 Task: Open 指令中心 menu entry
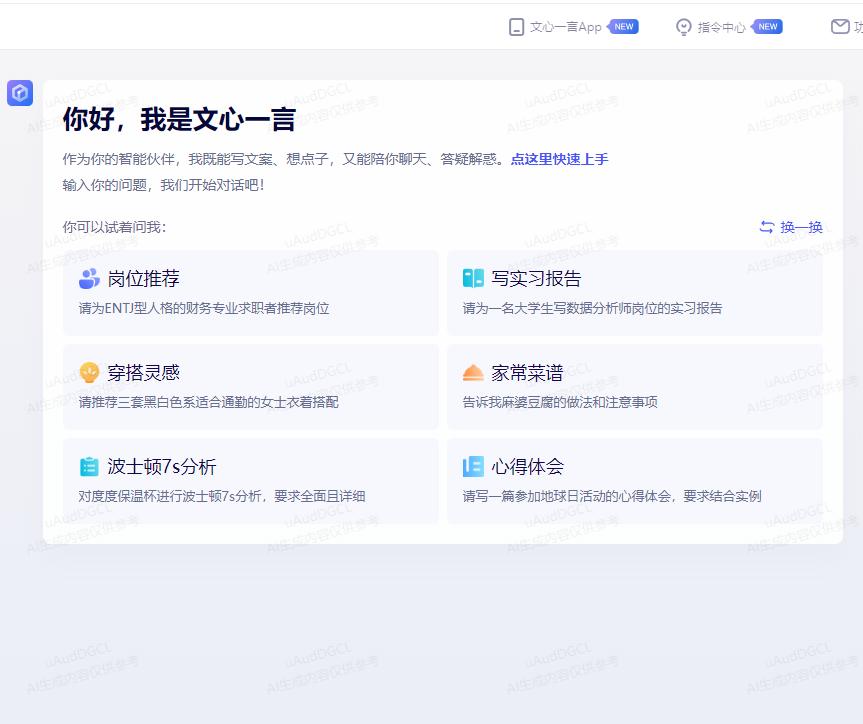click(722, 27)
